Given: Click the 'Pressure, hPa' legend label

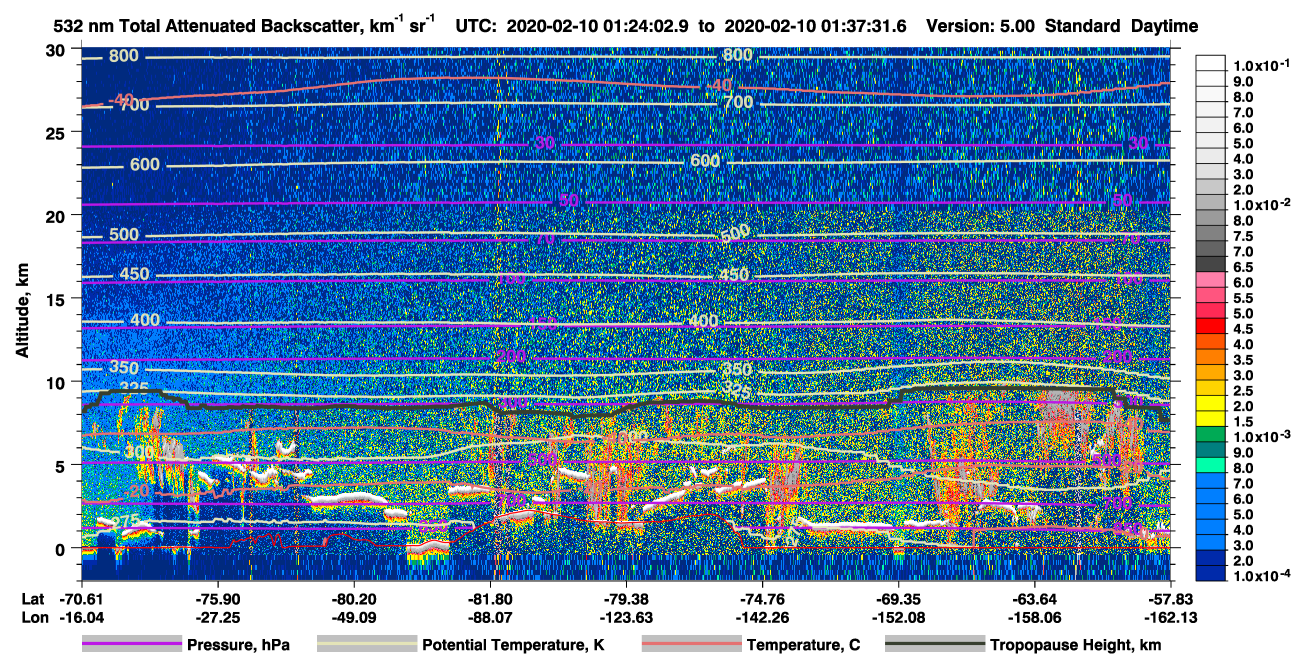Looking at the screenshot, I should [x=238, y=645].
